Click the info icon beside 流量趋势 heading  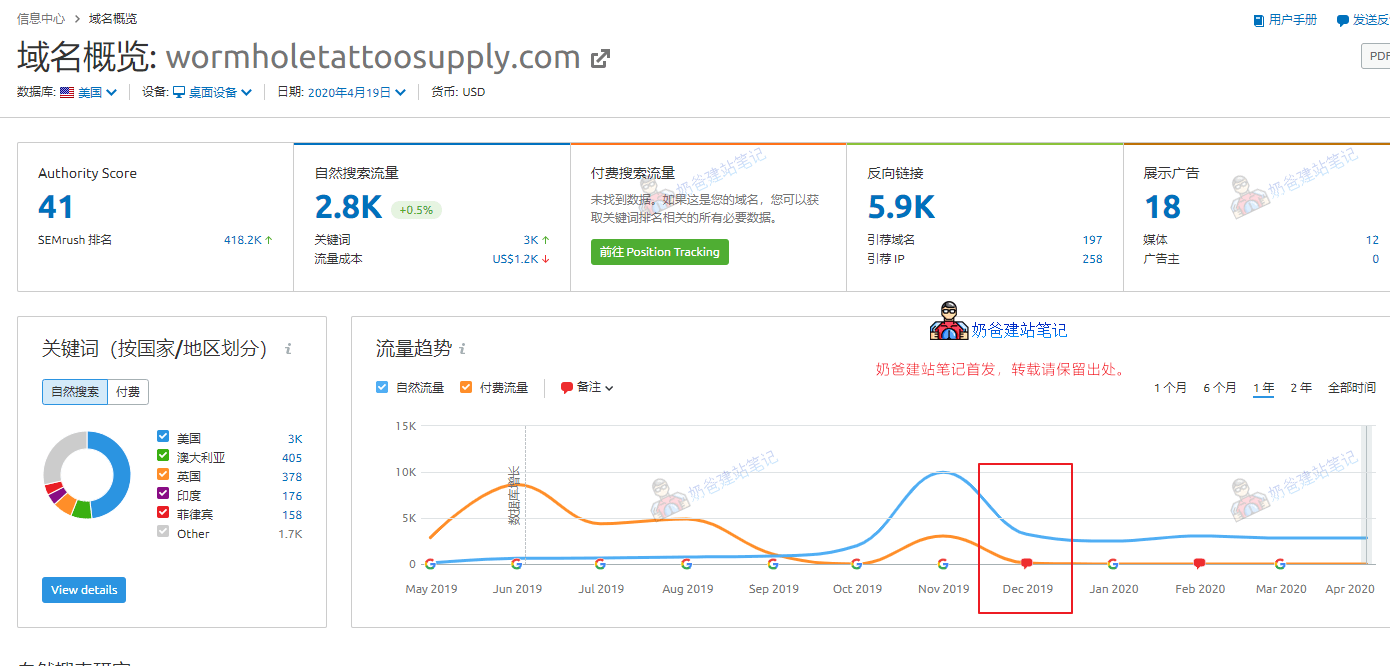462,348
